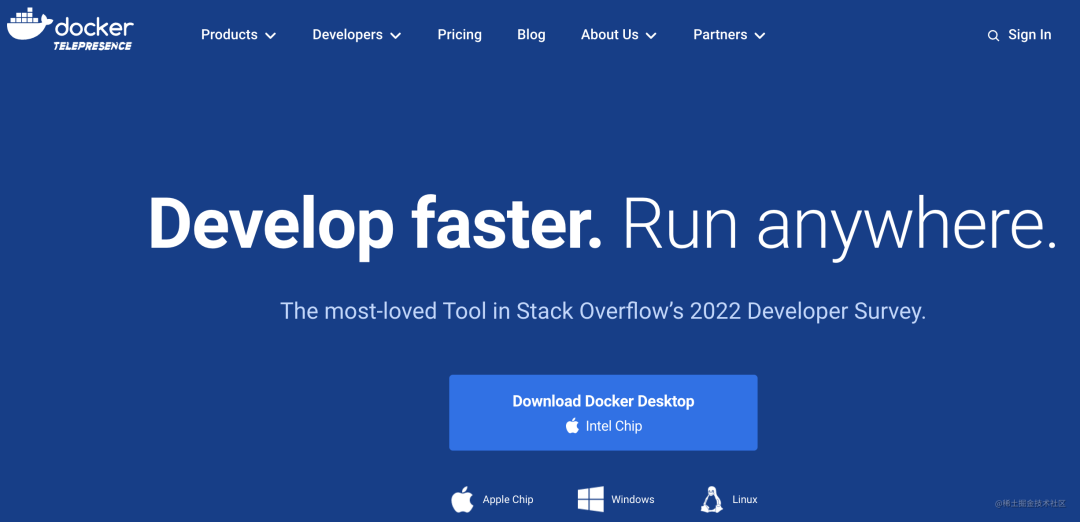This screenshot has width=1080, height=522.
Task: Click Download Docker Desktop button
Action: (603, 413)
